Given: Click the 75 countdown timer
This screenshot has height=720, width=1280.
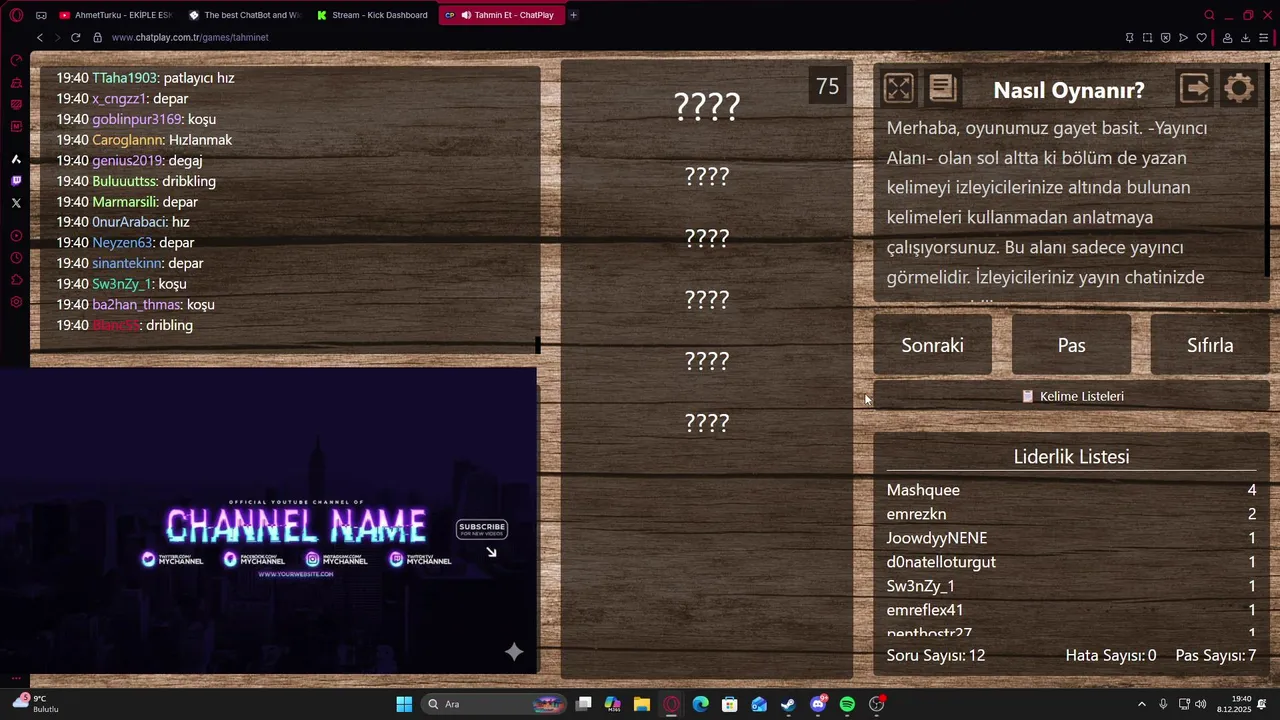Looking at the screenshot, I should pos(828,86).
